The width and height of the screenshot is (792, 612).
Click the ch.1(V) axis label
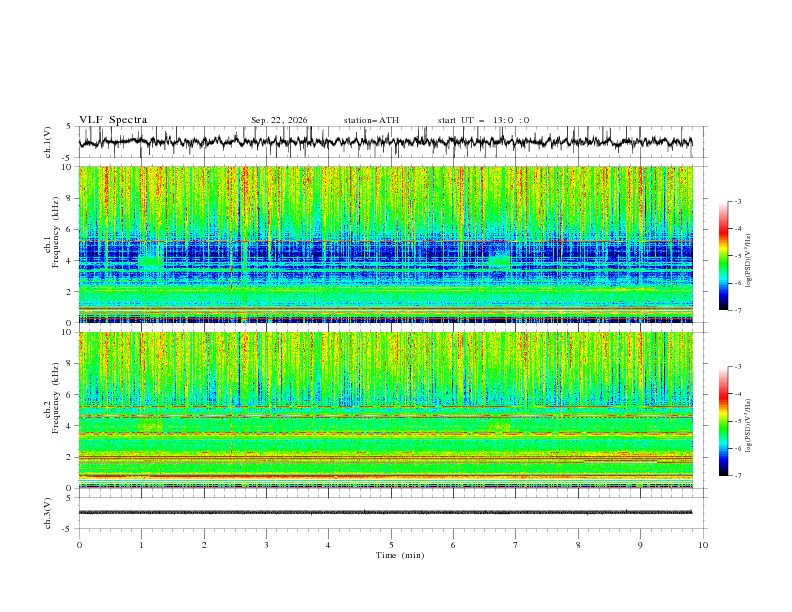pos(48,142)
